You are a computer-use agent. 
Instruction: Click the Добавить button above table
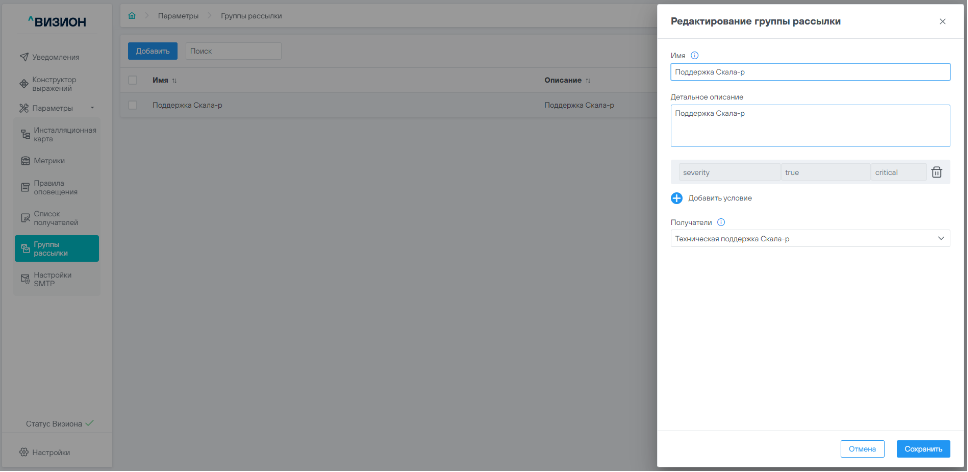pyautogui.click(x=152, y=50)
